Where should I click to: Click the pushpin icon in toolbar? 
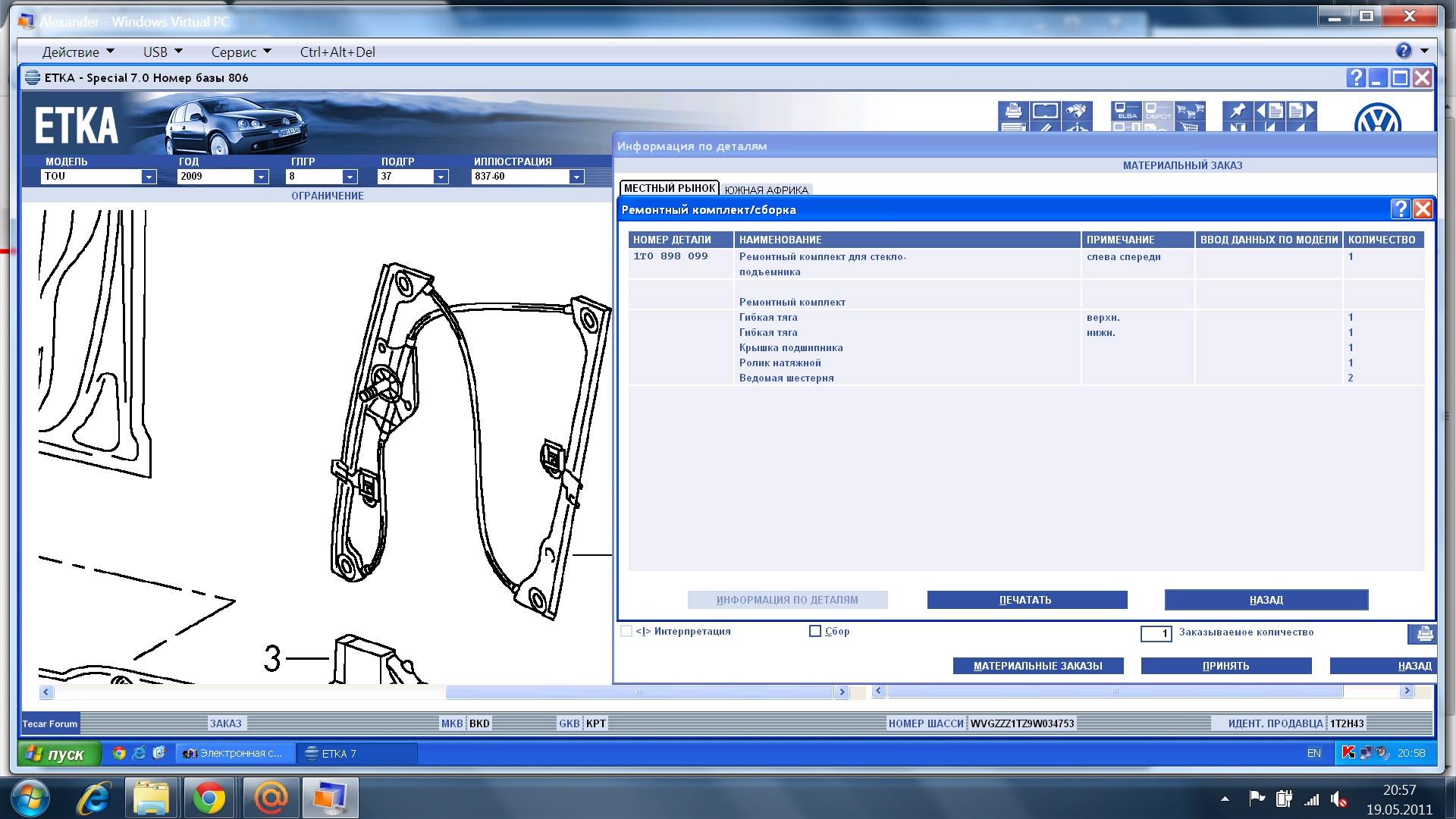1238,111
